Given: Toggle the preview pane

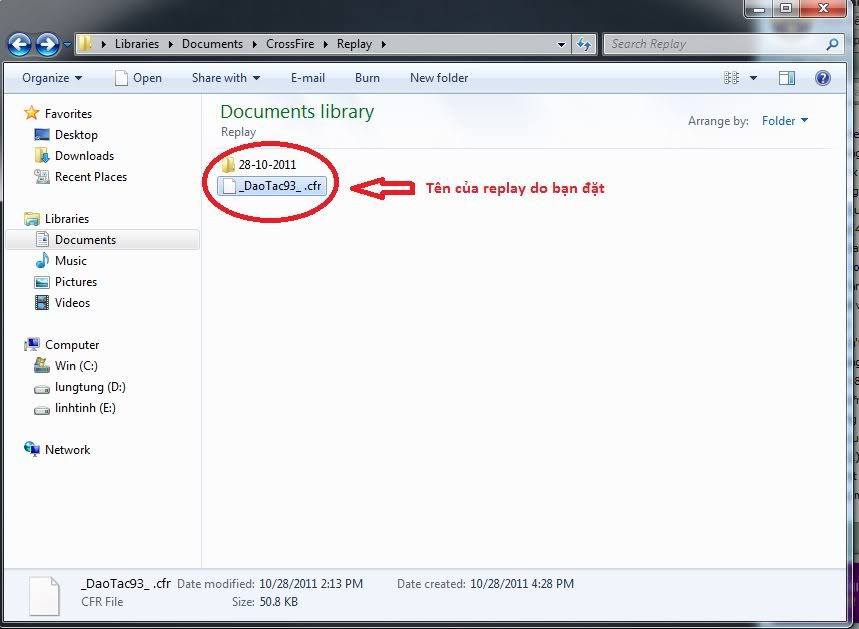Looking at the screenshot, I should (x=787, y=78).
